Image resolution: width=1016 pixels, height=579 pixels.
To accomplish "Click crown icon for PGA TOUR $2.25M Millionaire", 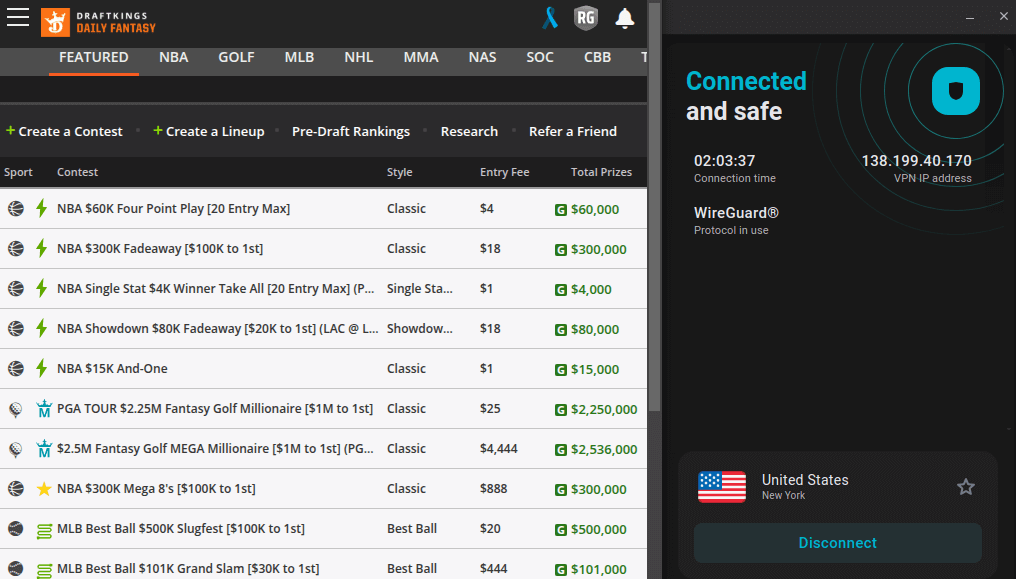I will (44, 409).
